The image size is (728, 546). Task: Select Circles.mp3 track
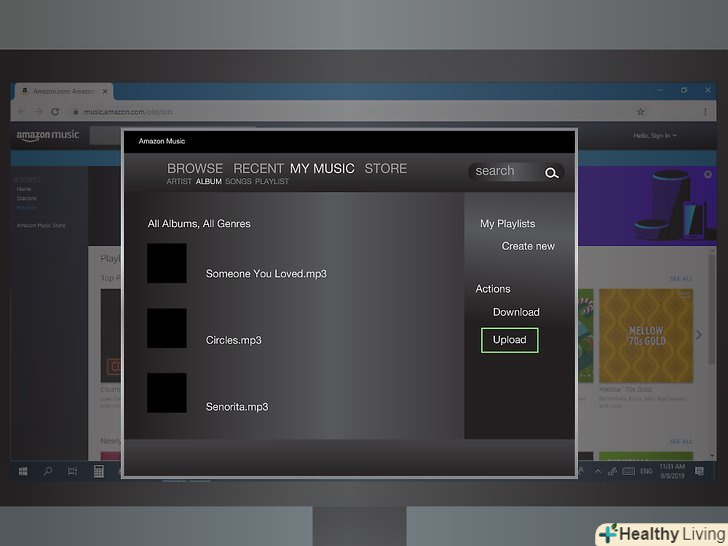point(234,340)
